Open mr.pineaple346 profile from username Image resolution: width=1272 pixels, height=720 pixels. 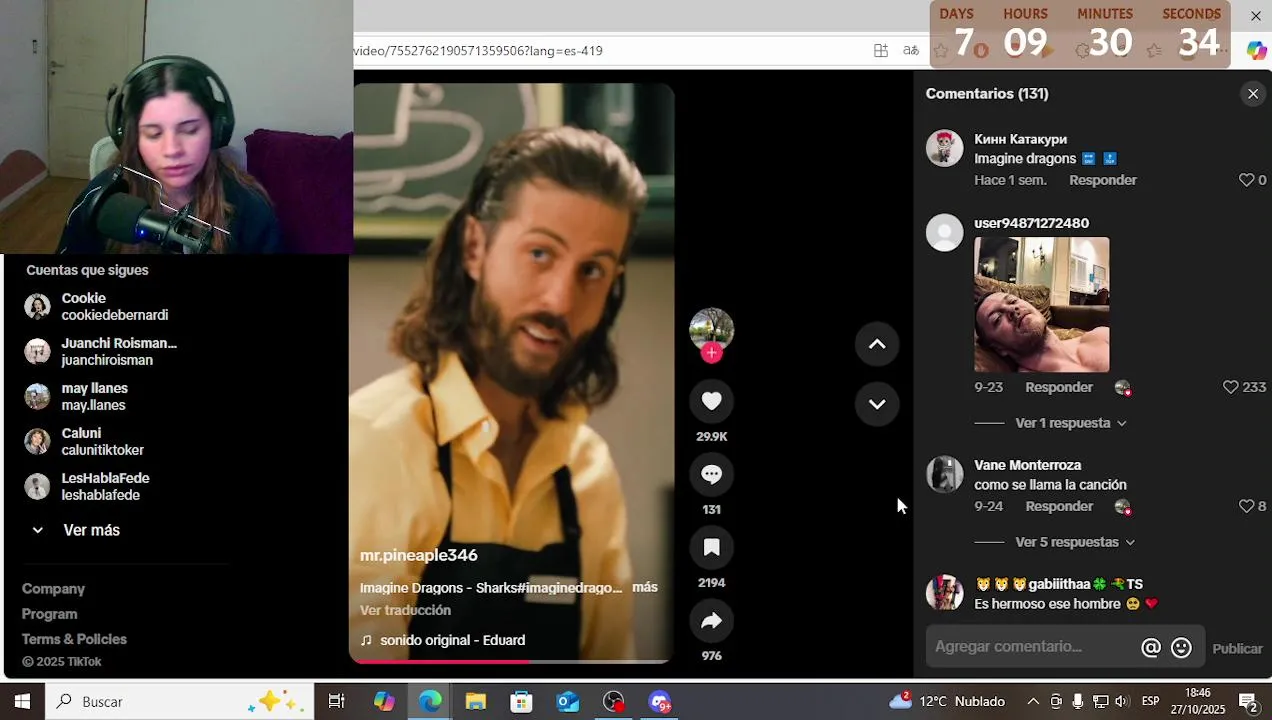point(419,555)
